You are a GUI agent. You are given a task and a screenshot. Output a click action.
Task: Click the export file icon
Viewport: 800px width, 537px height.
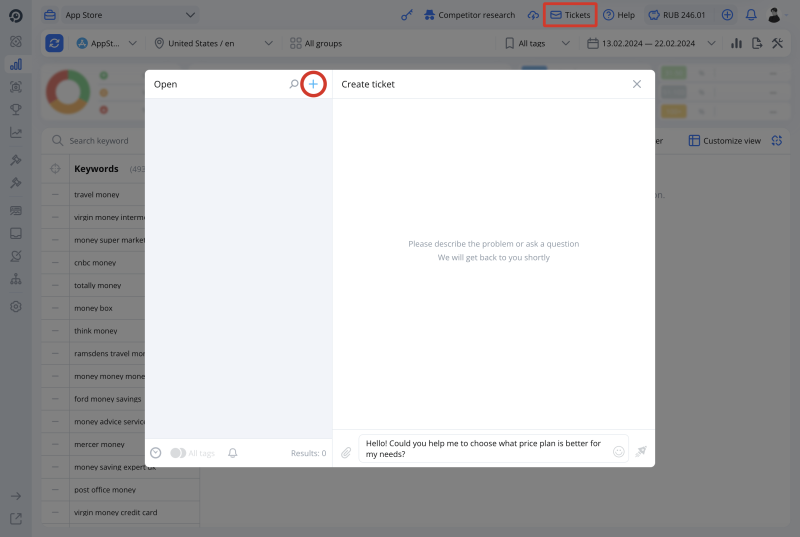757,43
